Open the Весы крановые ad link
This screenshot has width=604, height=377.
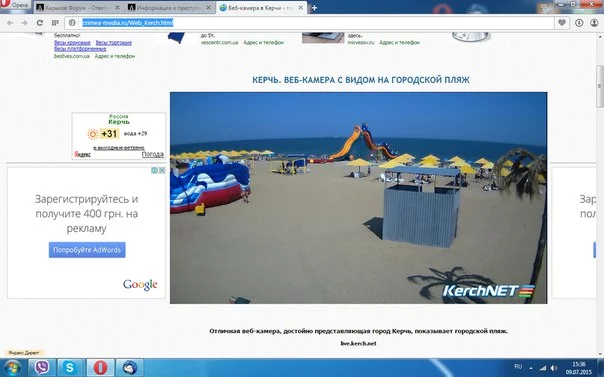pyautogui.click(x=72, y=43)
